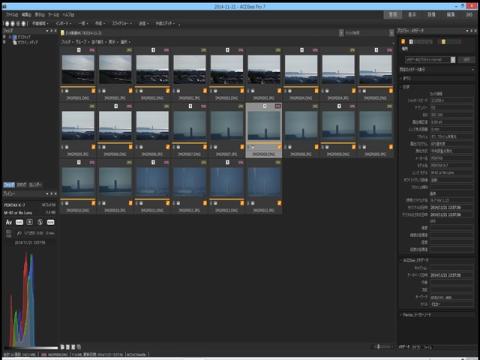
Task: Close the プレビュー preview panel
Action: [x=55, y=194]
